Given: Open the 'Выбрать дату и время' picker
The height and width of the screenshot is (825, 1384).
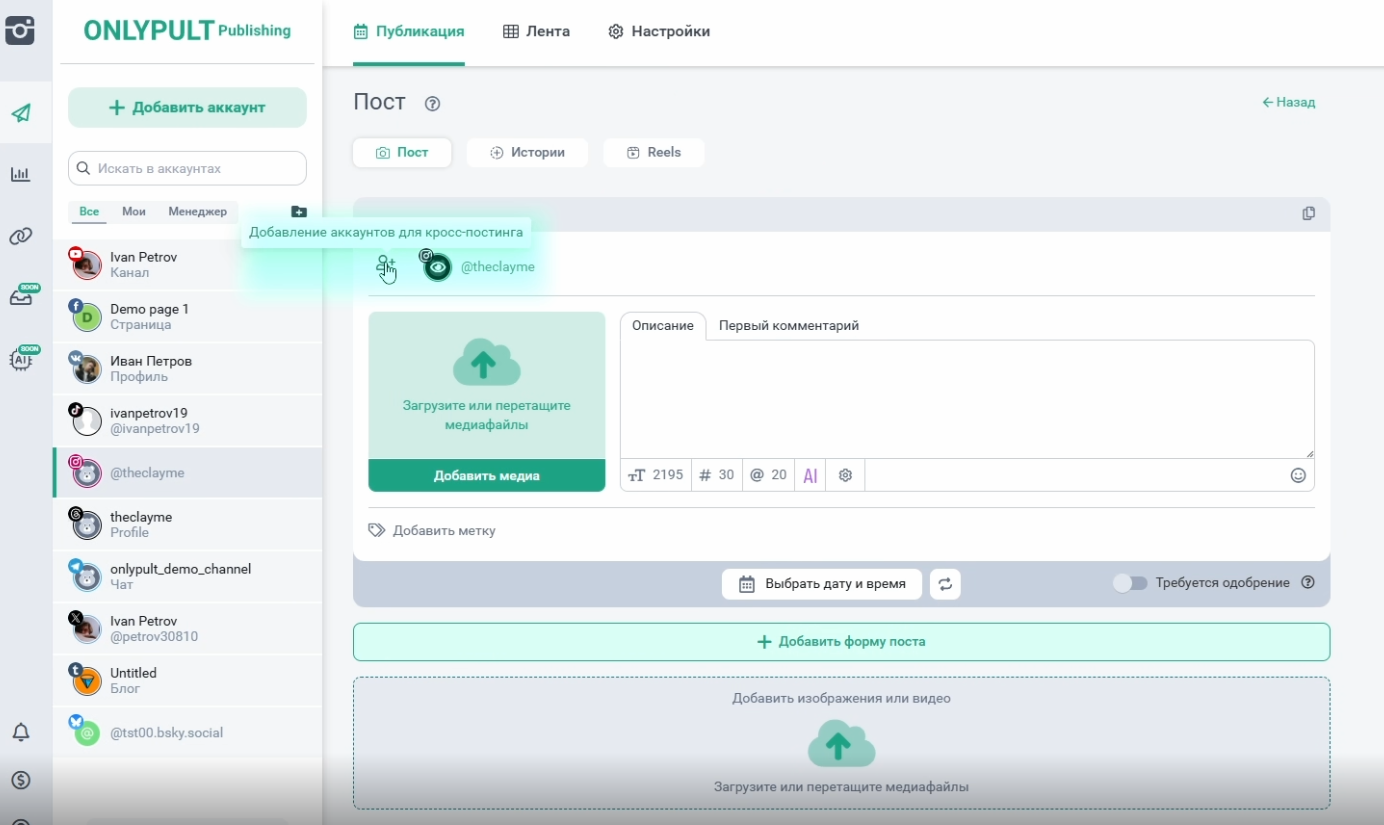Looking at the screenshot, I should tap(822, 584).
